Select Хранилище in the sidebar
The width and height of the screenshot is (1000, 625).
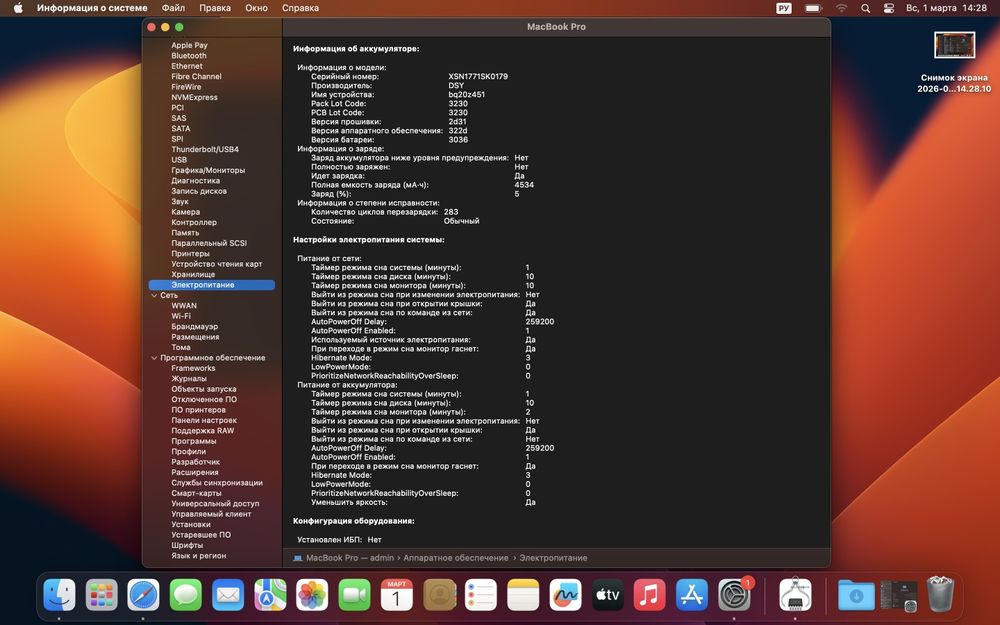(193, 274)
